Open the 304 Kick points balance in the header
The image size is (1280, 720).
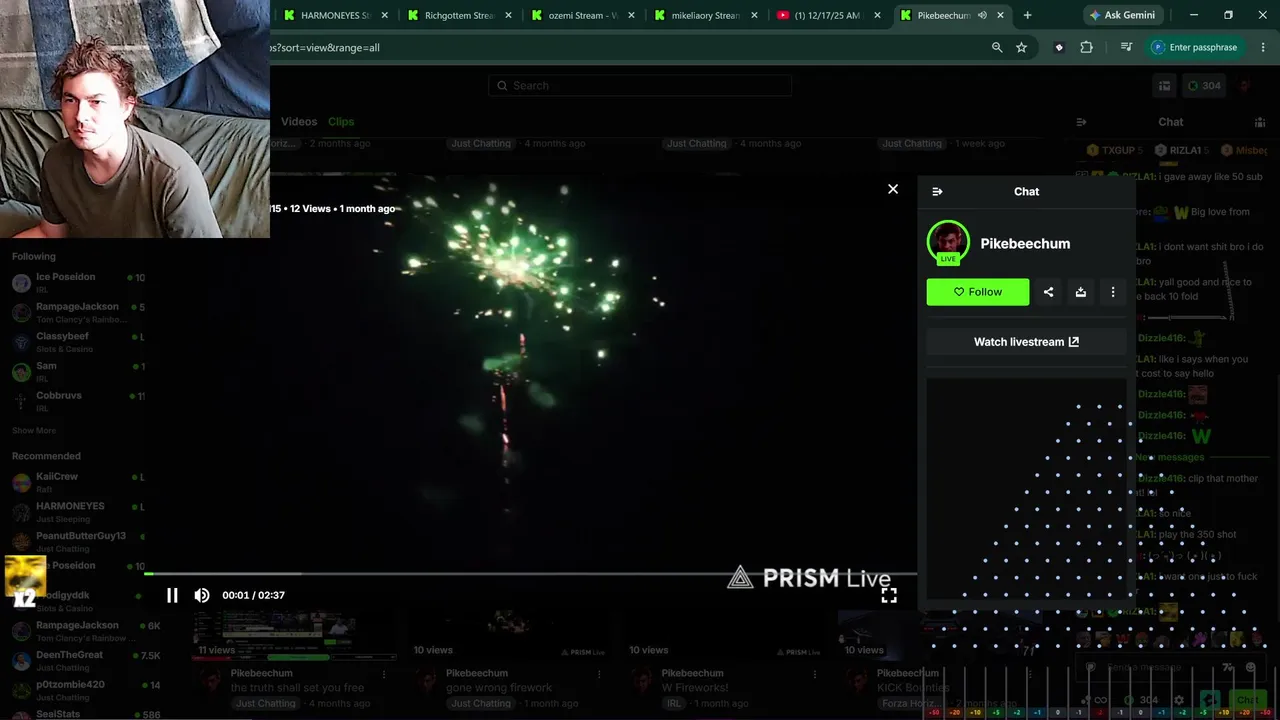1203,86
